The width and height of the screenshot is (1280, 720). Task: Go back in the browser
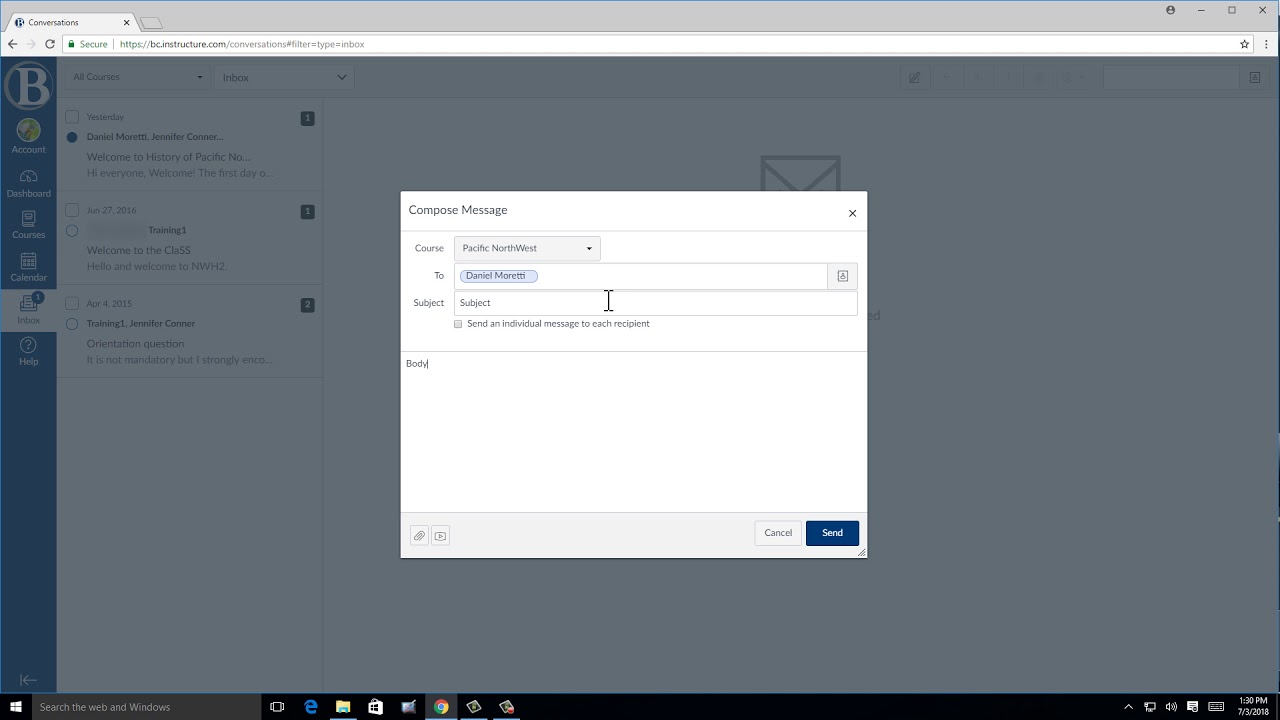(12, 44)
